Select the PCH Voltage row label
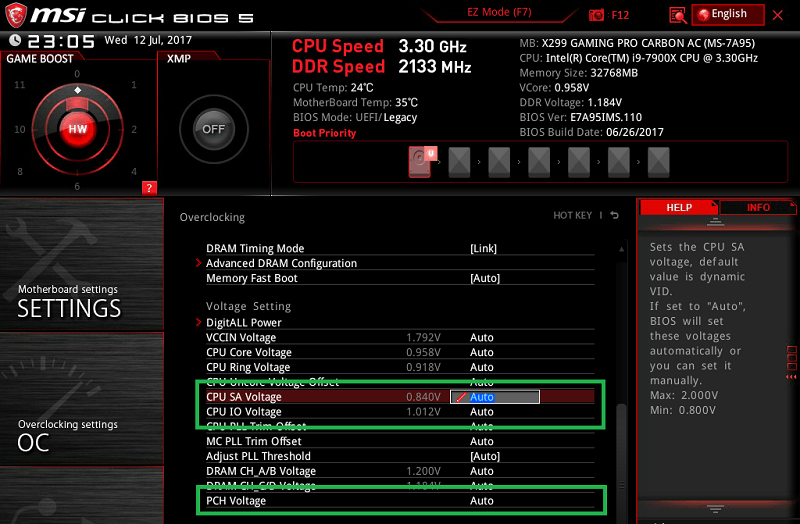This screenshot has height=524, width=800. [x=236, y=501]
